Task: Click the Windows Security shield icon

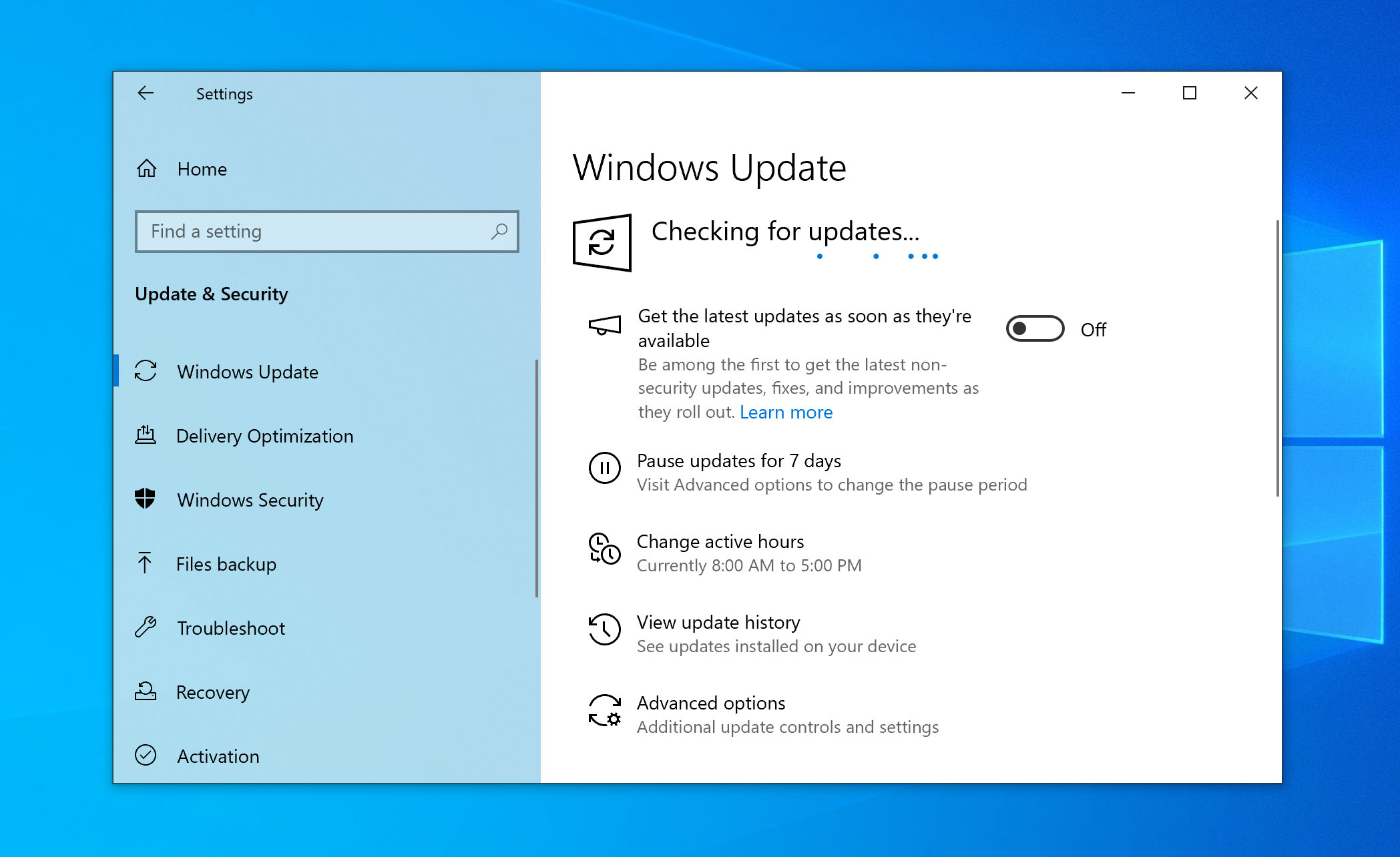Action: (145, 499)
